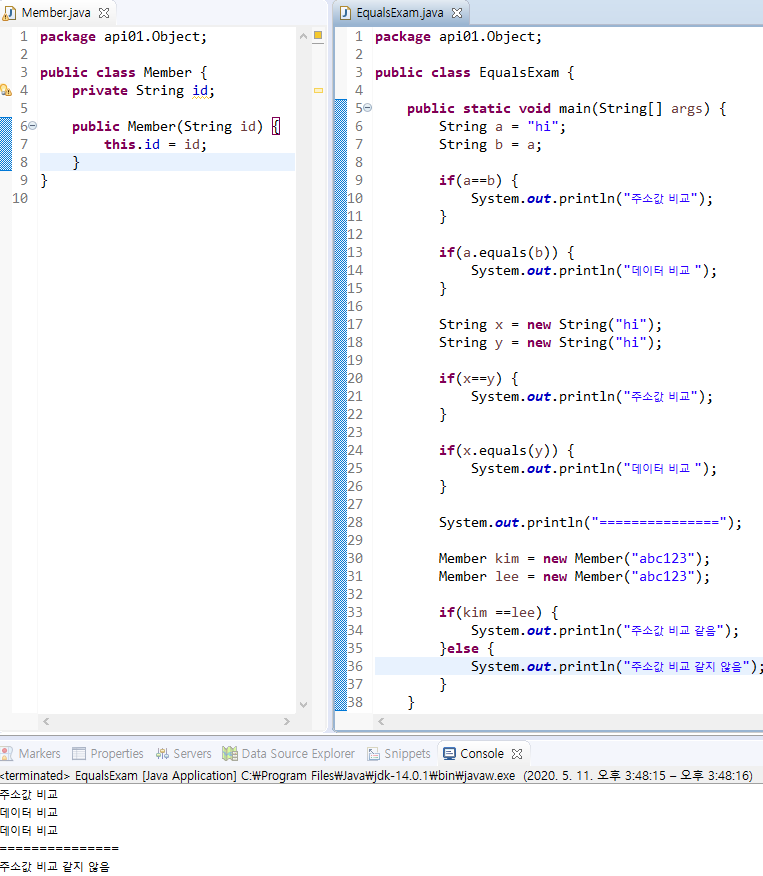The height and width of the screenshot is (876, 763).
Task: Open the Properties view tab
Action: tap(108, 754)
